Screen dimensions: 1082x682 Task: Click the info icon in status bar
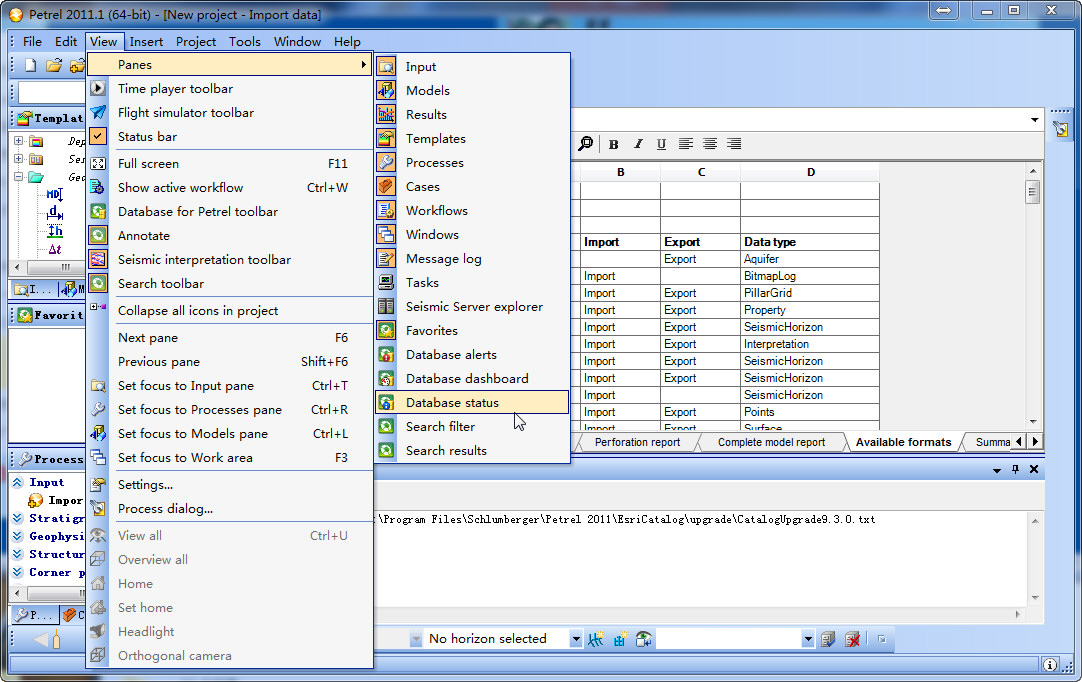point(1050,665)
